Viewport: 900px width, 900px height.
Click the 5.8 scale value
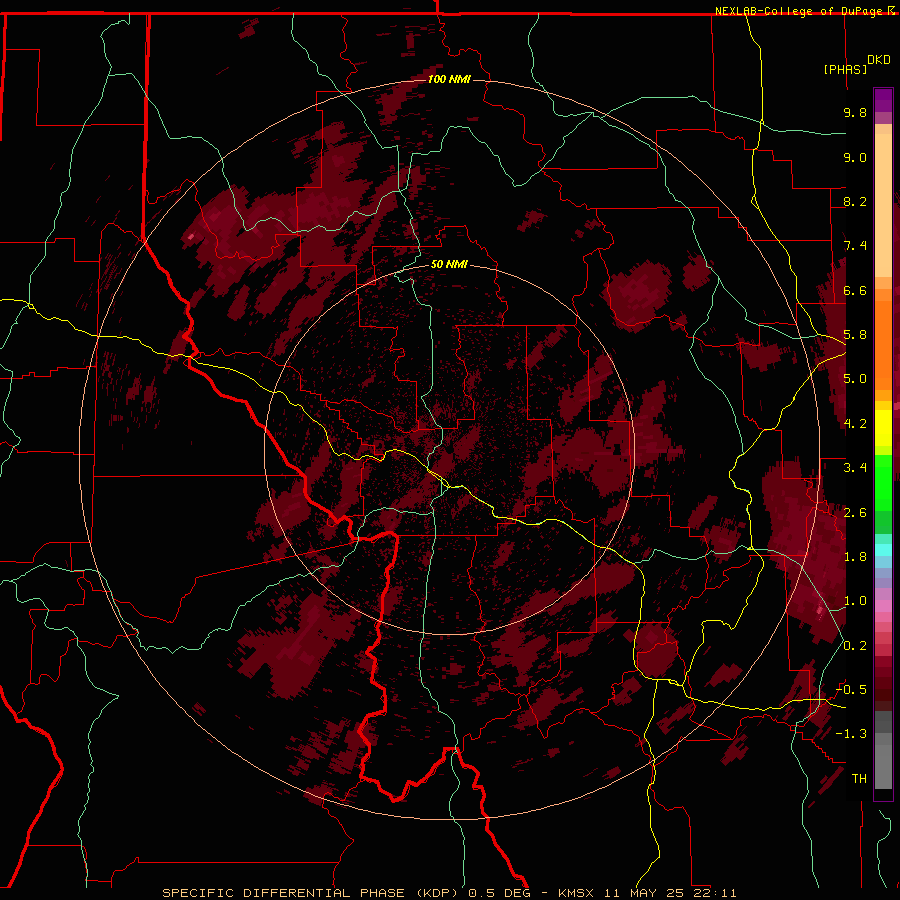[855, 335]
